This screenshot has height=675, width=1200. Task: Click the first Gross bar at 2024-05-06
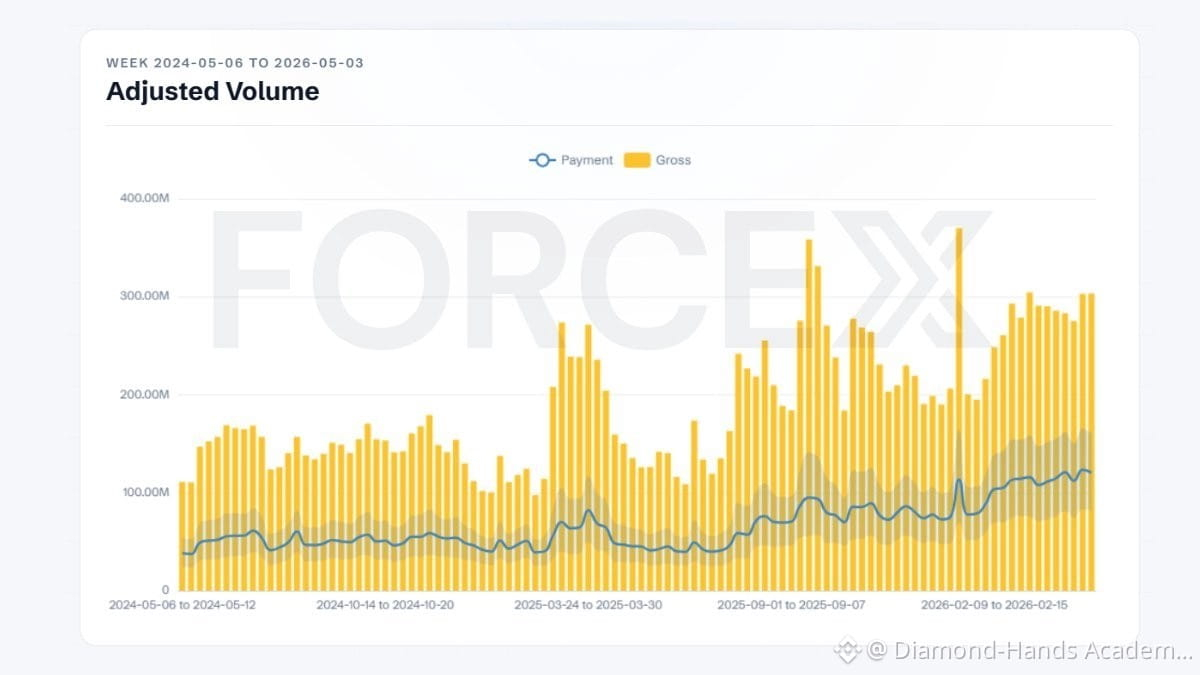(183, 536)
